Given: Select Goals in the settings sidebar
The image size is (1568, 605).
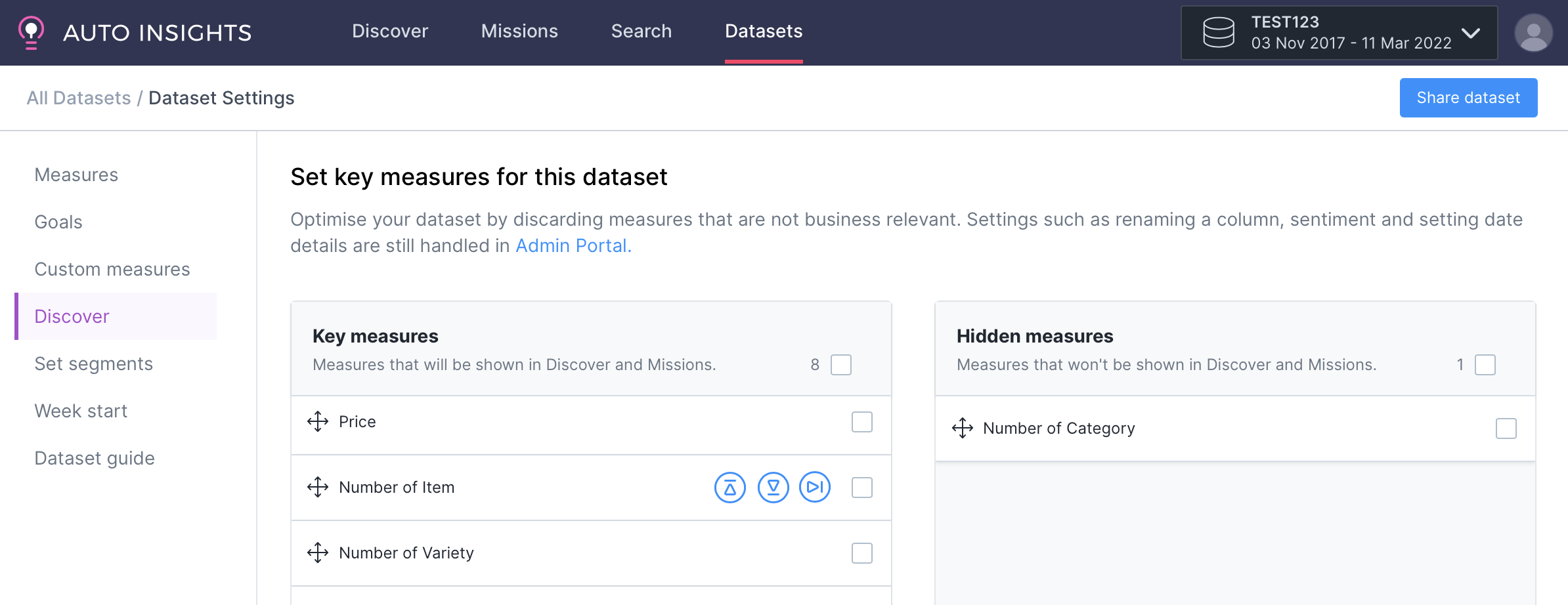Looking at the screenshot, I should (58, 222).
